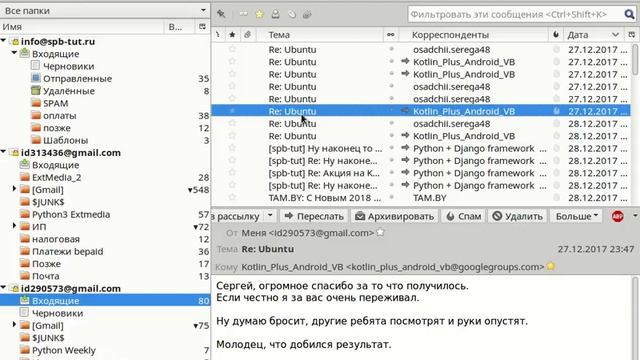Filter messages that have tags
The image size is (640, 360).
291,14
